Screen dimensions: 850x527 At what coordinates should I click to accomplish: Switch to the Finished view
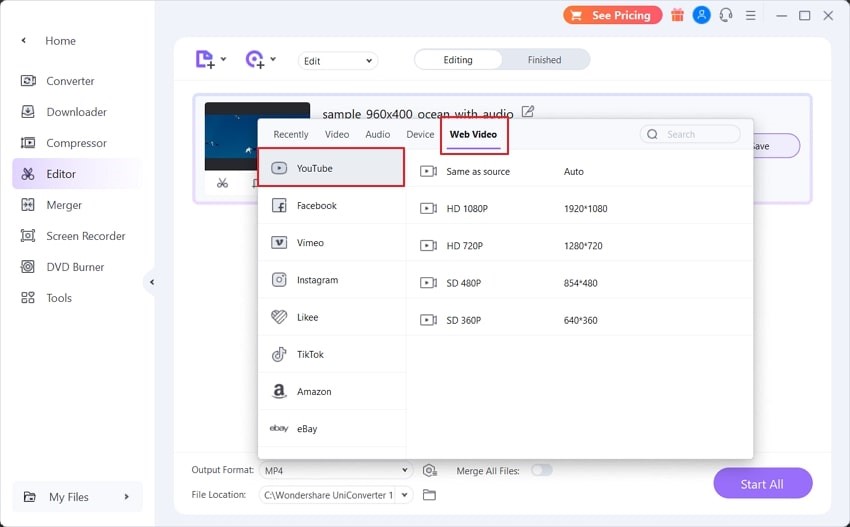click(544, 60)
